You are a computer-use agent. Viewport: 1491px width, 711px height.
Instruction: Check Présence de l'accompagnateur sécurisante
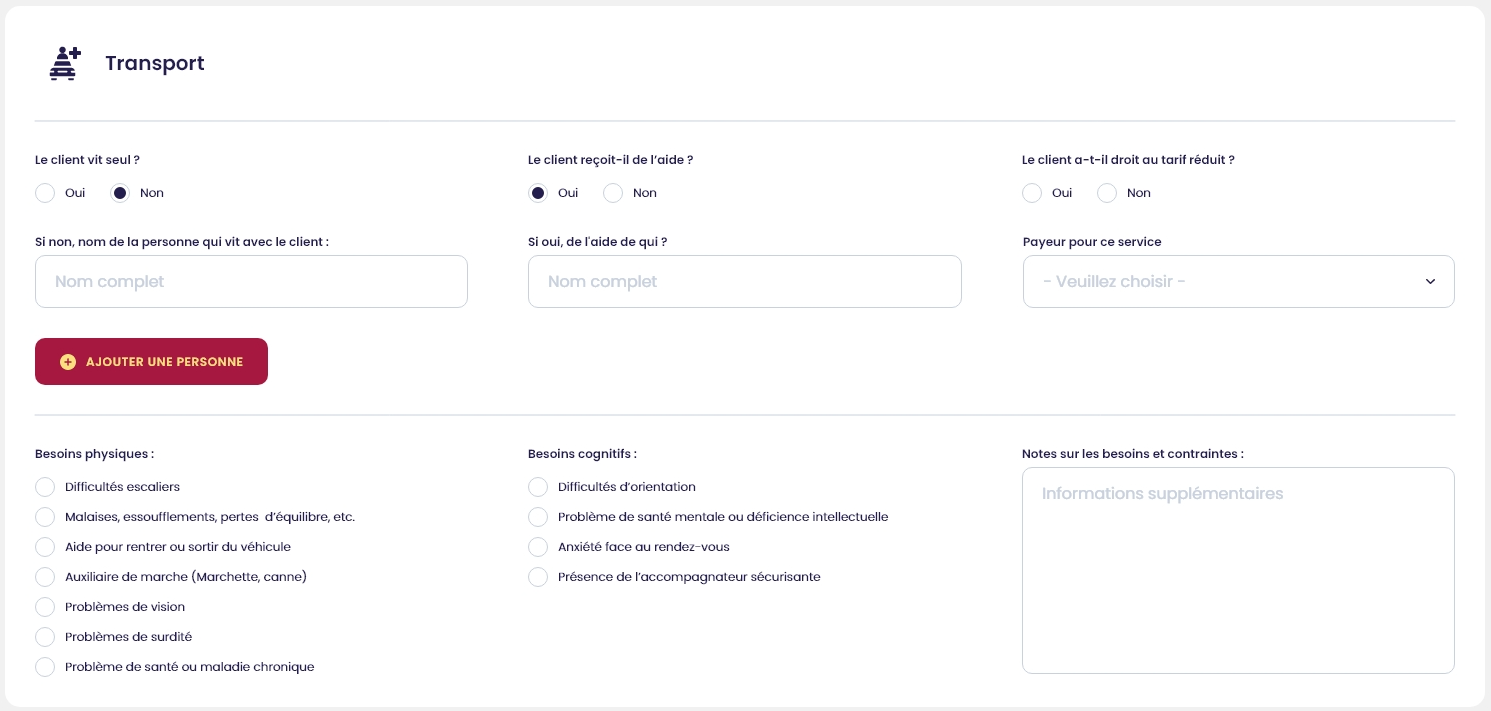538,577
